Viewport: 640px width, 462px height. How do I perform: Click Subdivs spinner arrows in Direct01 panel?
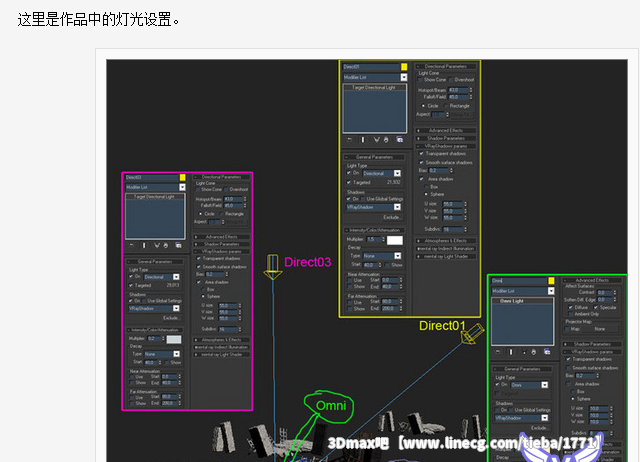coord(465,229)
